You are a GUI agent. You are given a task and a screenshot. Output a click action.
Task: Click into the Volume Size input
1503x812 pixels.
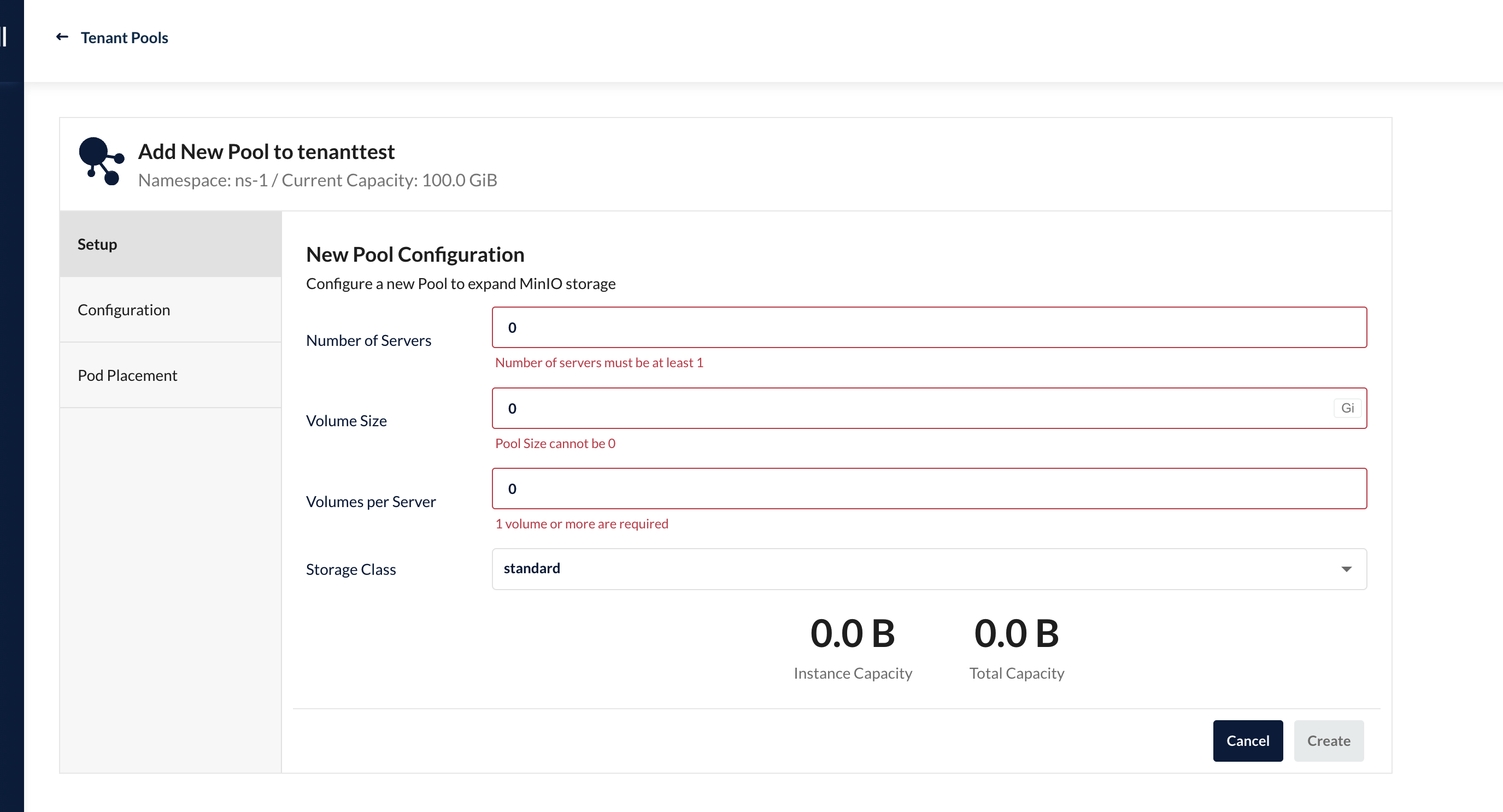tap(910, 408)
